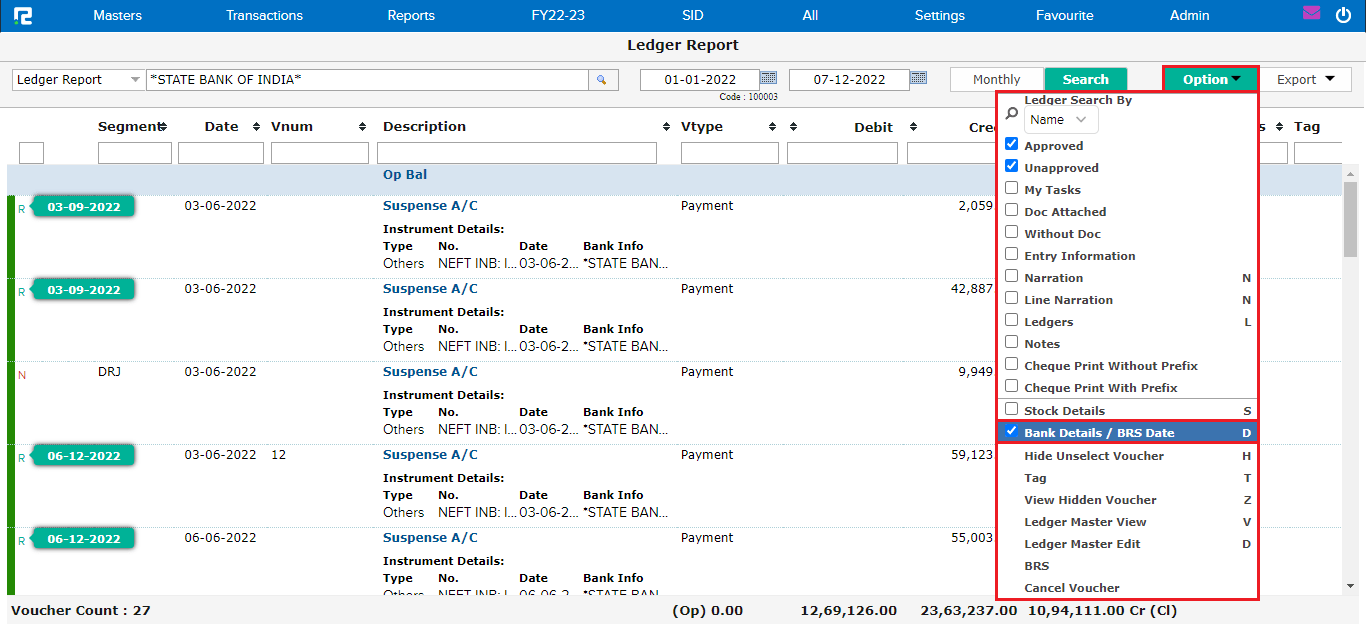Open the purple mail envelope icon
1366x625 pixels.
1312,14
